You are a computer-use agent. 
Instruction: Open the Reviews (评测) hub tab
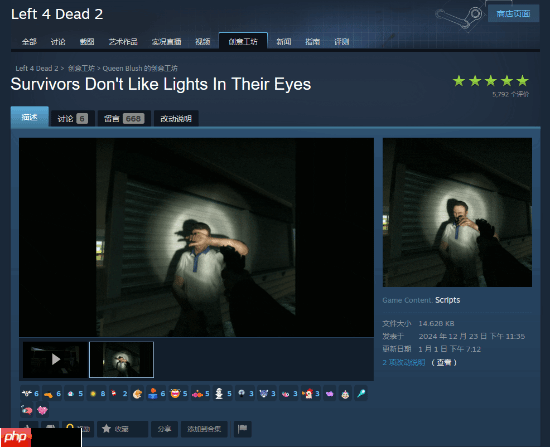pos(341,42)
